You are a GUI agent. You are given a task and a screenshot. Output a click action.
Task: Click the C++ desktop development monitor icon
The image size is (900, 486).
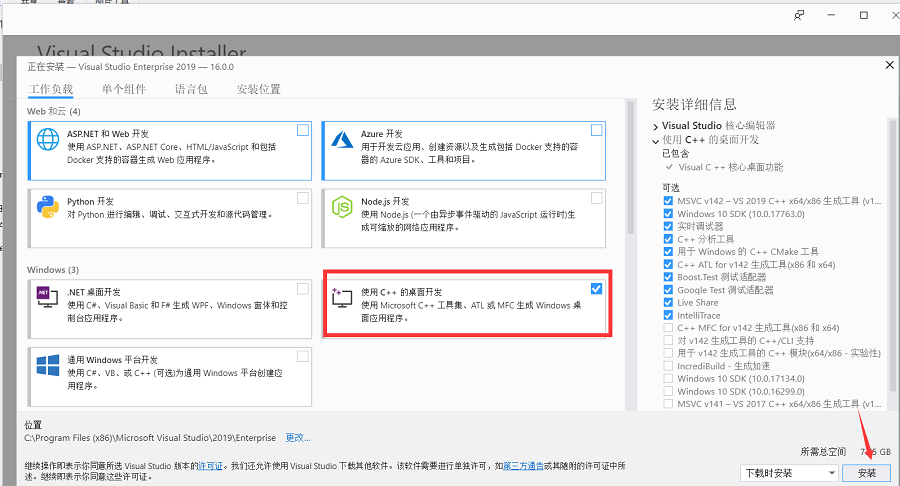click(345, 297)
